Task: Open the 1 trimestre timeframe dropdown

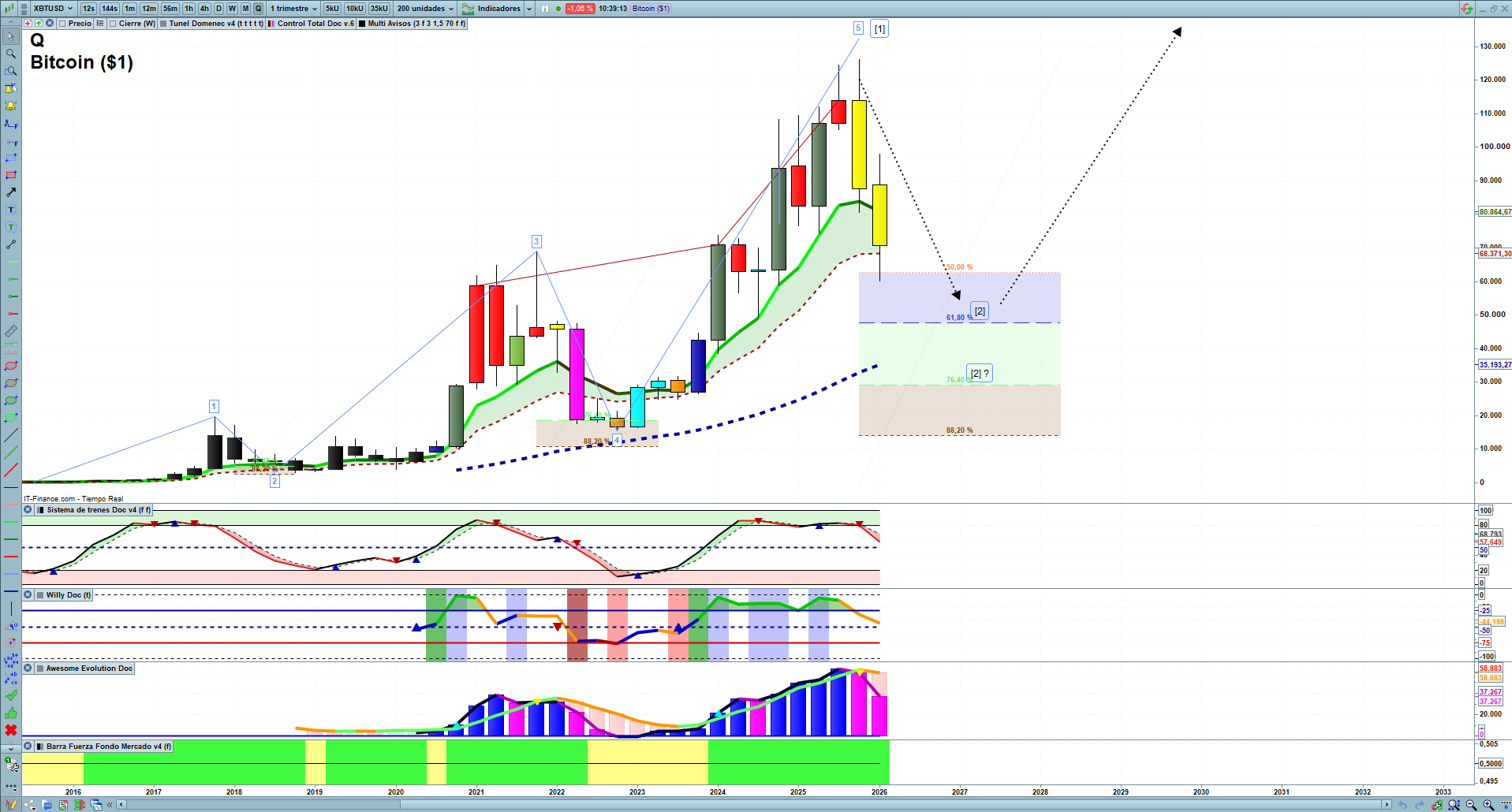Action: (x=293, y=9)
